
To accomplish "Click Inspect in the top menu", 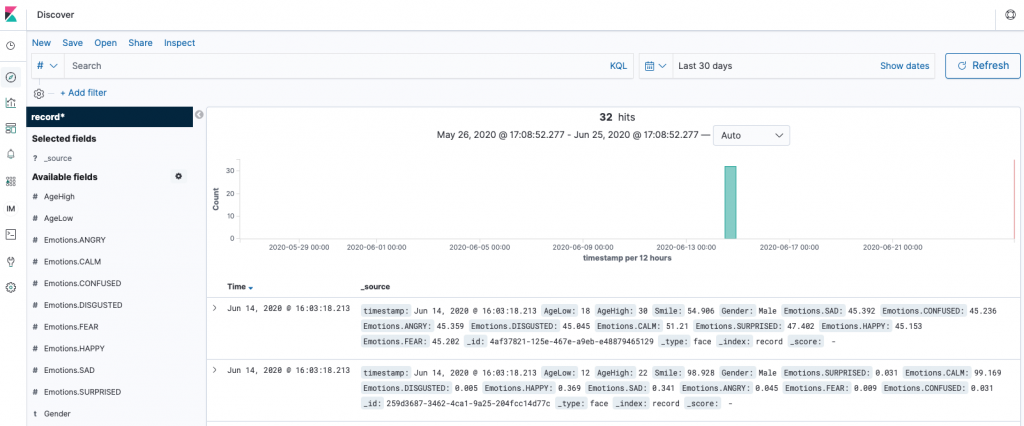I will 180,42.
